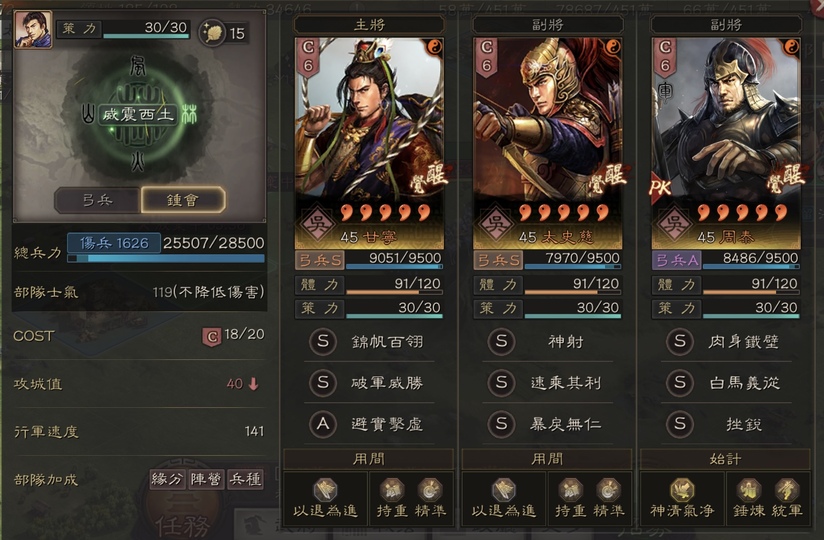The image size is (824, 540).
Task: Click the 以退為進 skill icon under 甘寧
Action: [325, 491]
